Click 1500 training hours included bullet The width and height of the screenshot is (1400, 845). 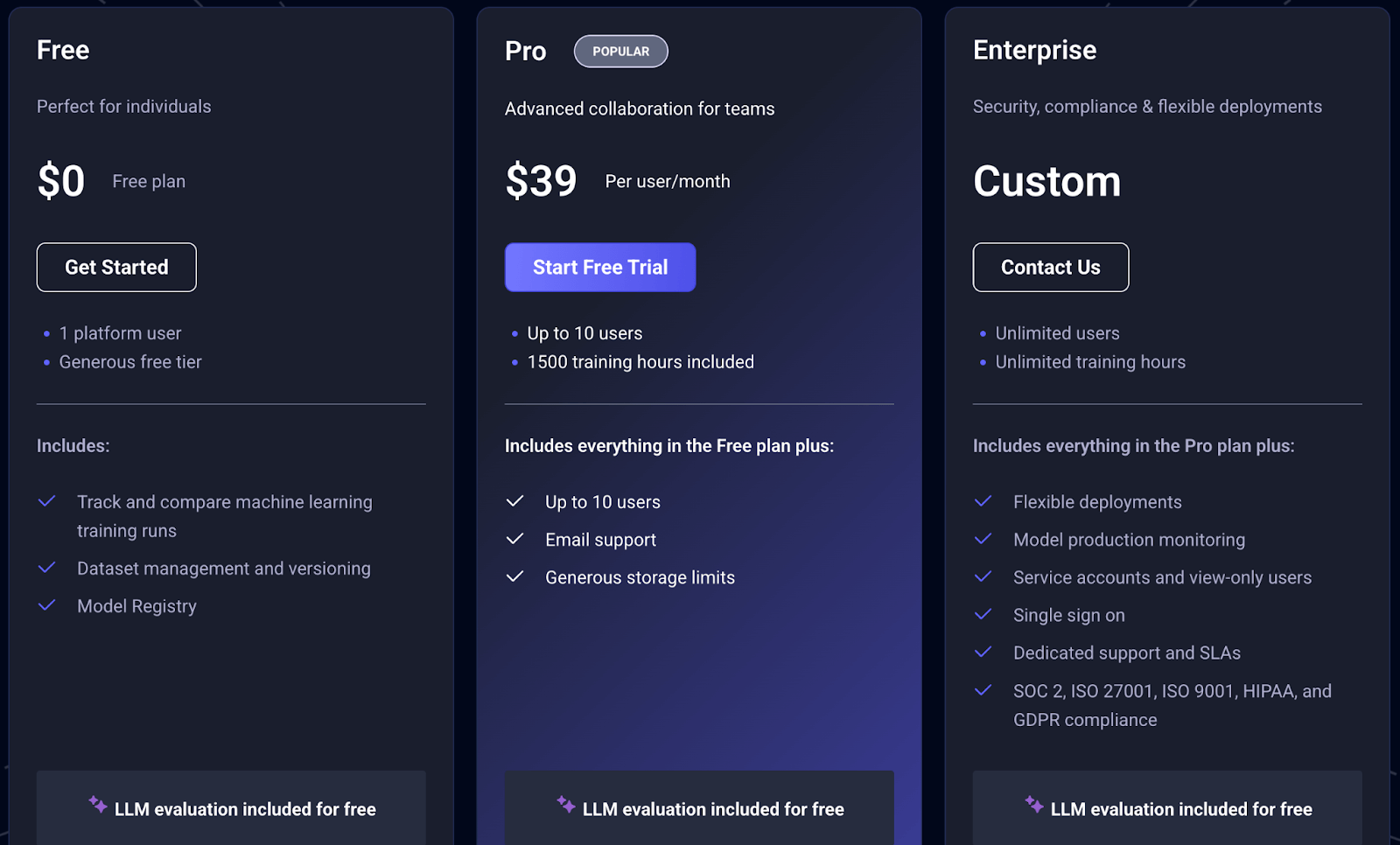pos(640,362)
